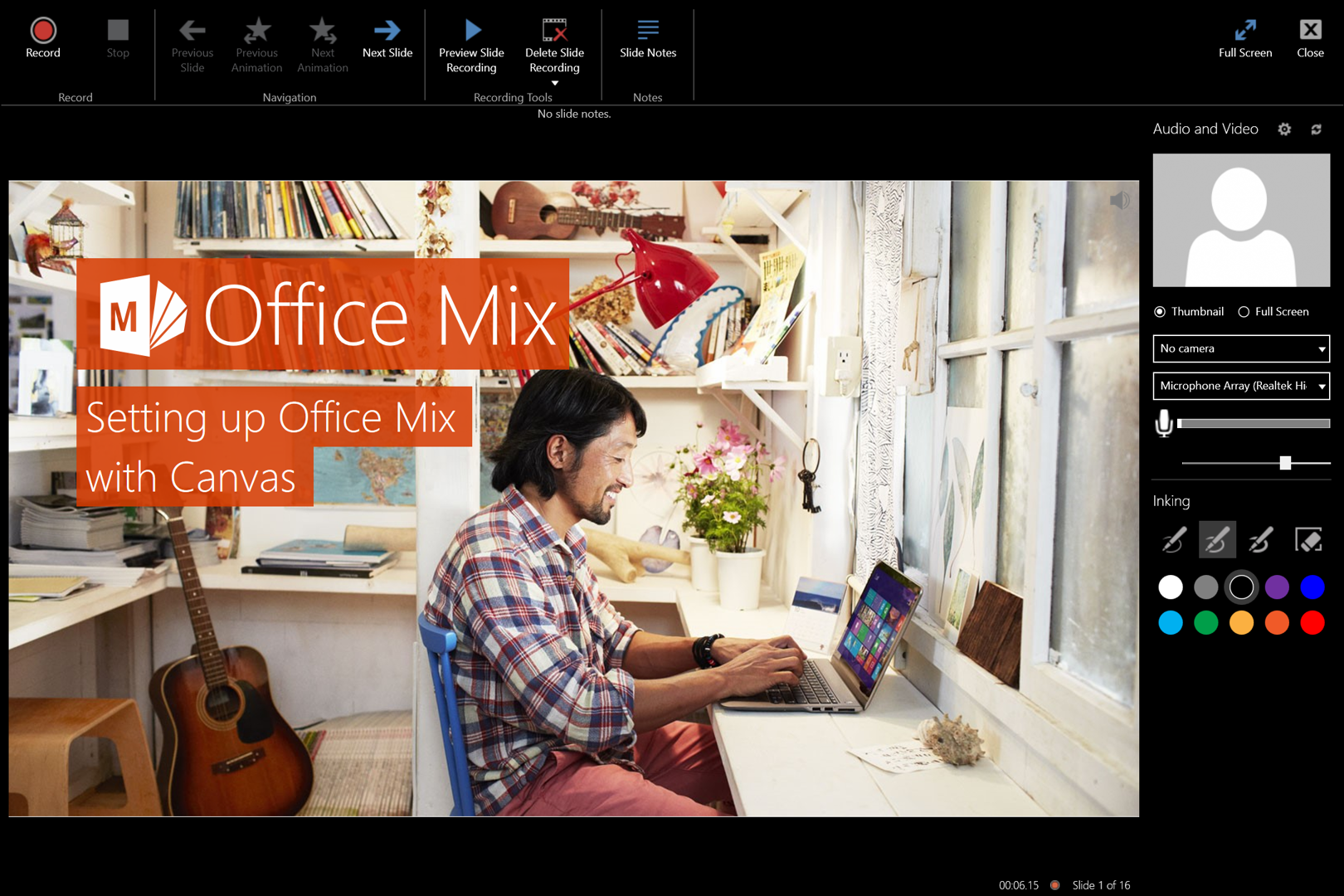Viewport: 1344px width, 896px height.
Task: Select the Full Screen camera radio option
Action: pos(1244,312)
